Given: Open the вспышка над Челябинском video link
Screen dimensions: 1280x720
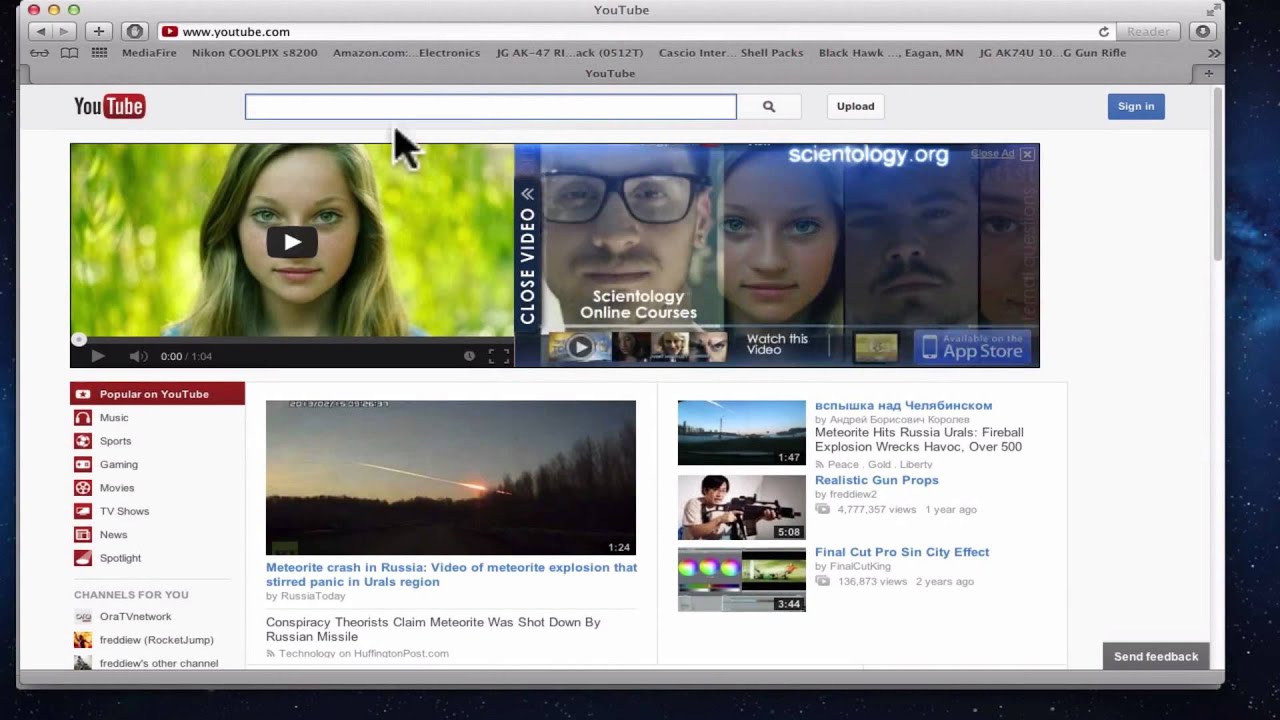Looking at the screenshot, I should [x=904, y=405].
